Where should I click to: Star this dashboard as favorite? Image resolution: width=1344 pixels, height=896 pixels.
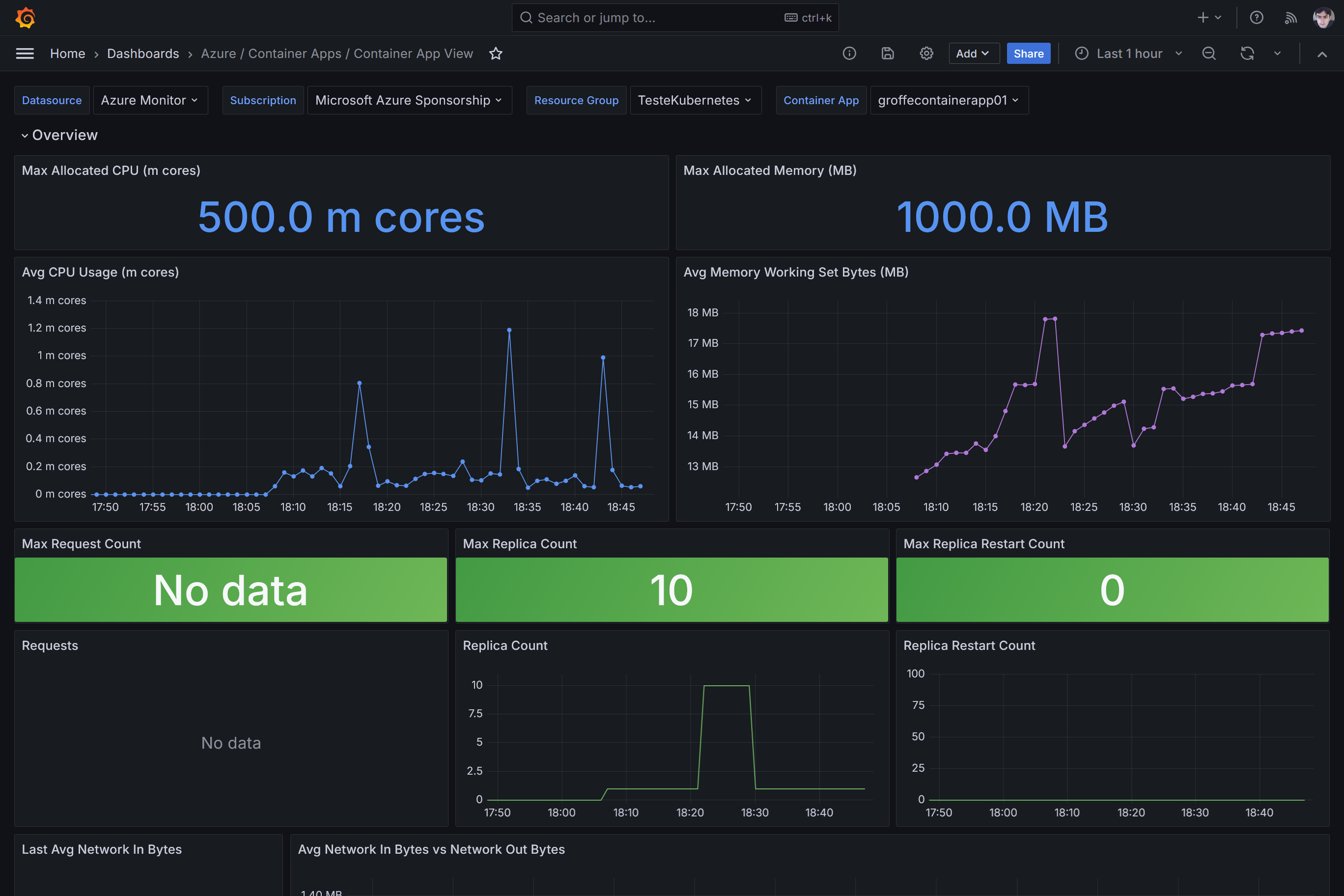coord(496,54)
